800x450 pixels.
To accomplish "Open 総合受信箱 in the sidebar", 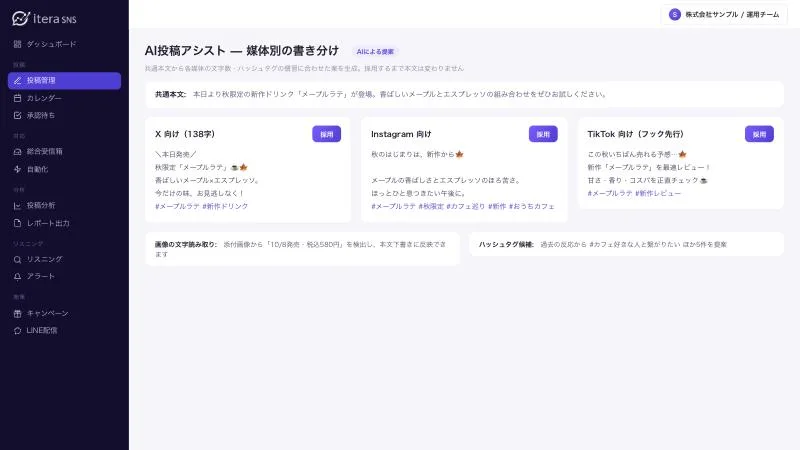I will click(x=64, y=152).
